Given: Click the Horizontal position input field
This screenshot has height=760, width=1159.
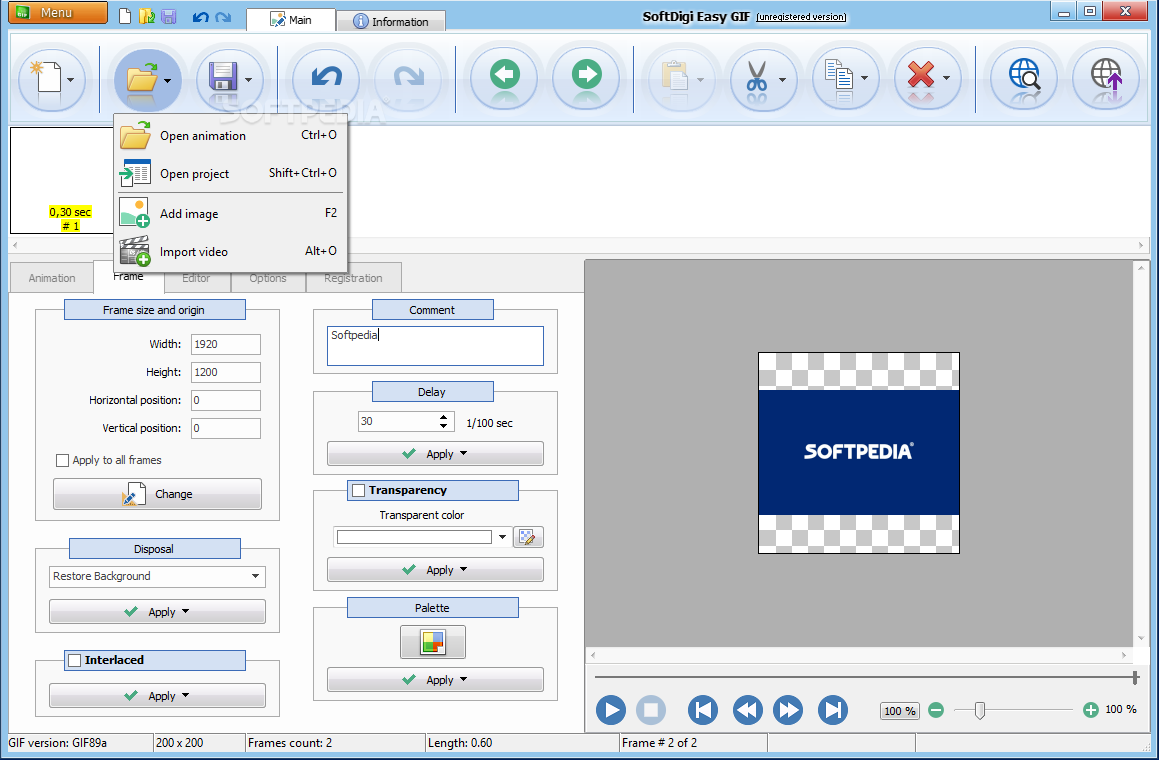Looking at the screenshot, I should tap(226, 401).
